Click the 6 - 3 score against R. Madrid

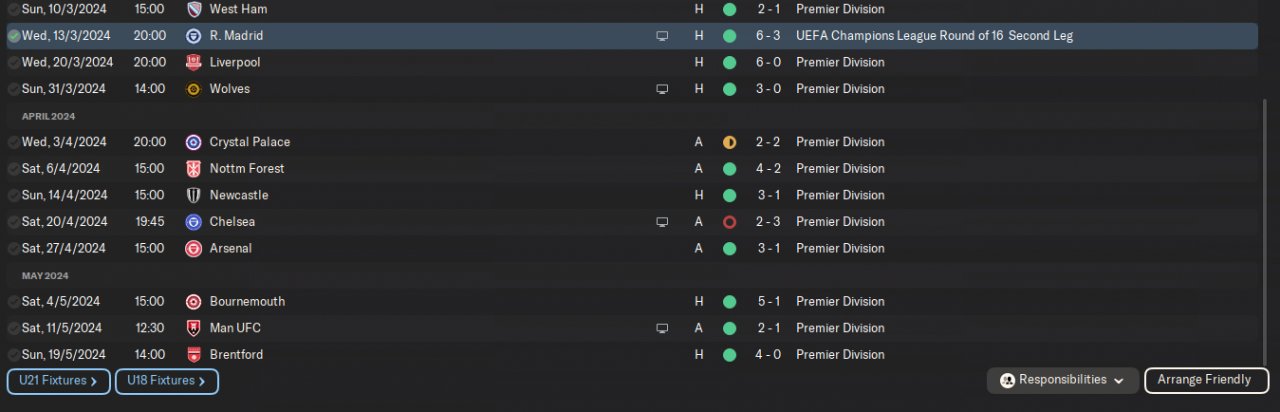pos(770,36)
